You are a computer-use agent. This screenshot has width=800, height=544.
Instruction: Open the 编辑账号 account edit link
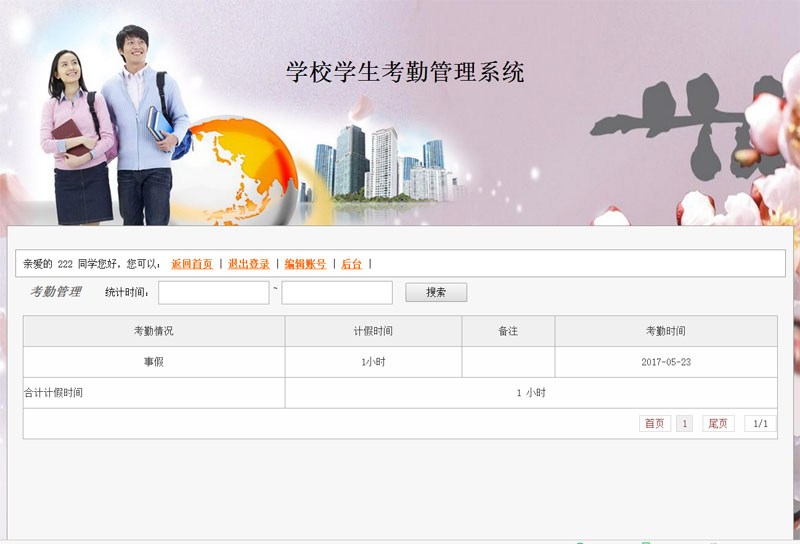click(305, 264)
